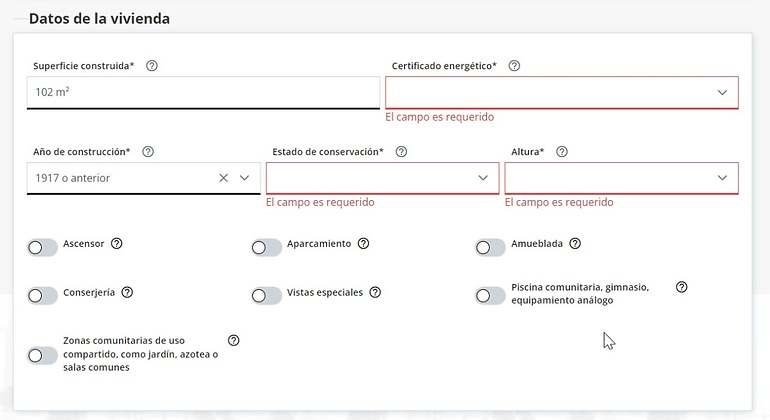Screen dimensions: 770x420
Task: Turn on the Amueblada switch
Action: pos(490,247)
